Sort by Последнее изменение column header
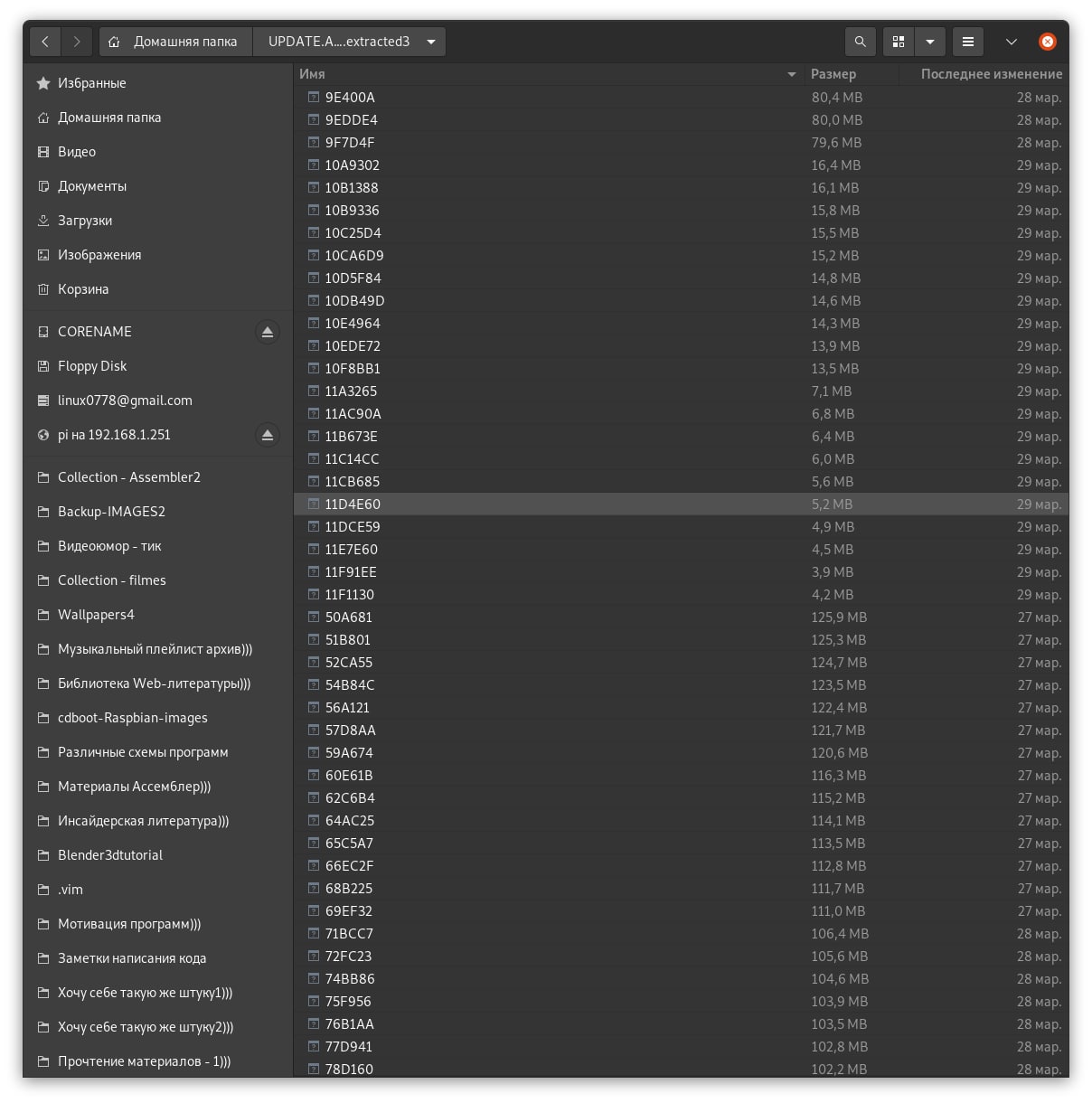 point(984,74)
